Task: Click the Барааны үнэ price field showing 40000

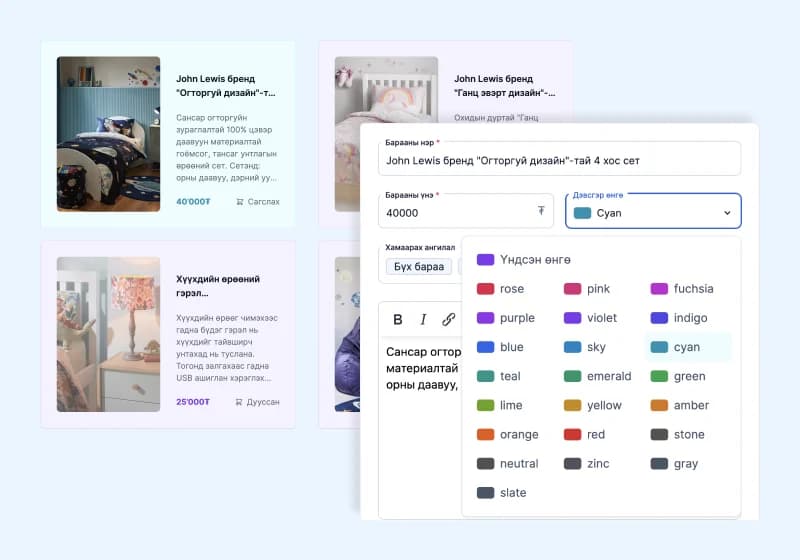Action: click(x=466, y=212)
